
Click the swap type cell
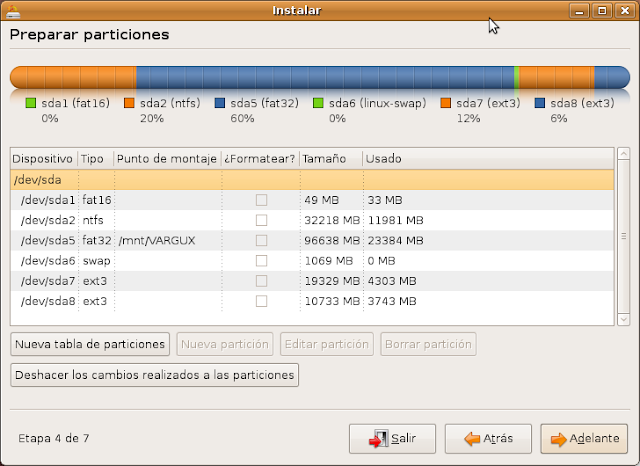coord(96,261)
